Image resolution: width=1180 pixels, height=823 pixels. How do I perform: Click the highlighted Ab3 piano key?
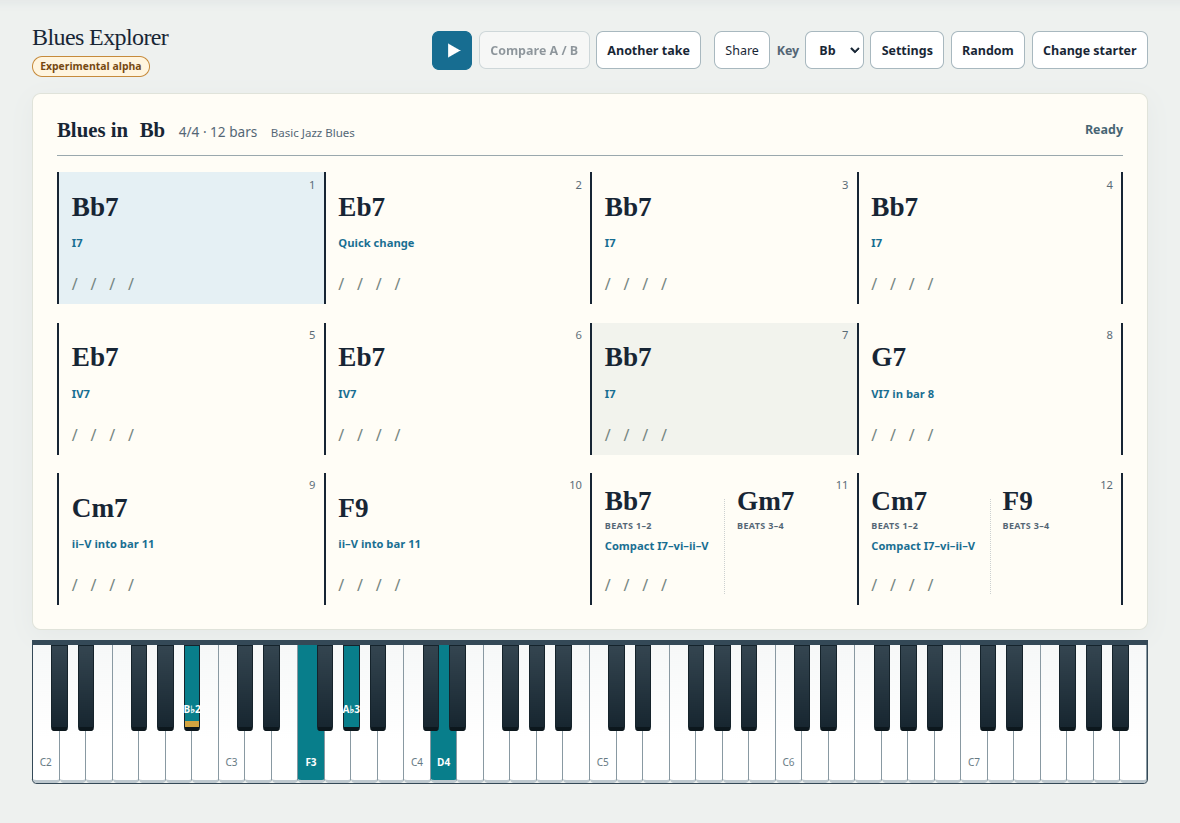351,687
